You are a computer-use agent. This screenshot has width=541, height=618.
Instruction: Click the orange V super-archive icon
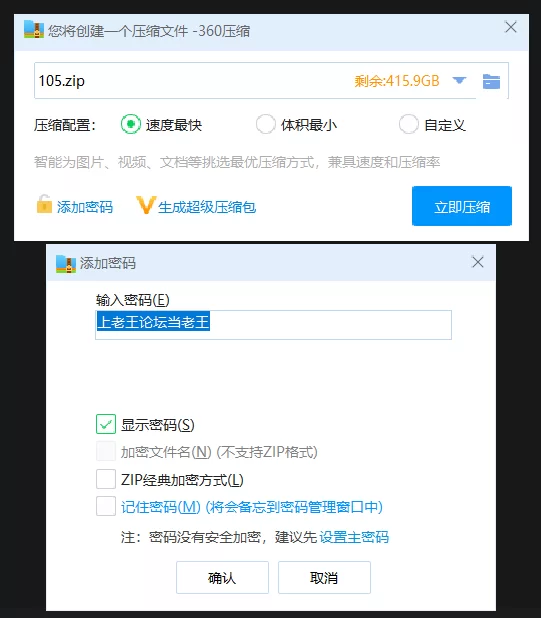tap(146, 205)
